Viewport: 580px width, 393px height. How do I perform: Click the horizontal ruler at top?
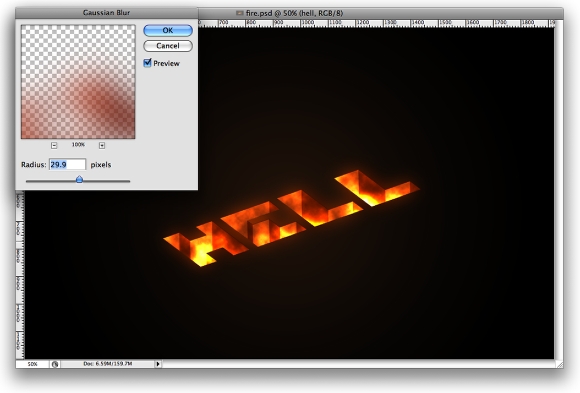click(x=376, y=23)
